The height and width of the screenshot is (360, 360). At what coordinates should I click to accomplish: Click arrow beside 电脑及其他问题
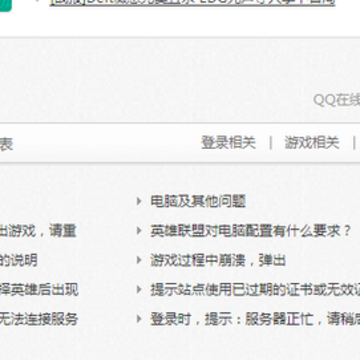139,201
